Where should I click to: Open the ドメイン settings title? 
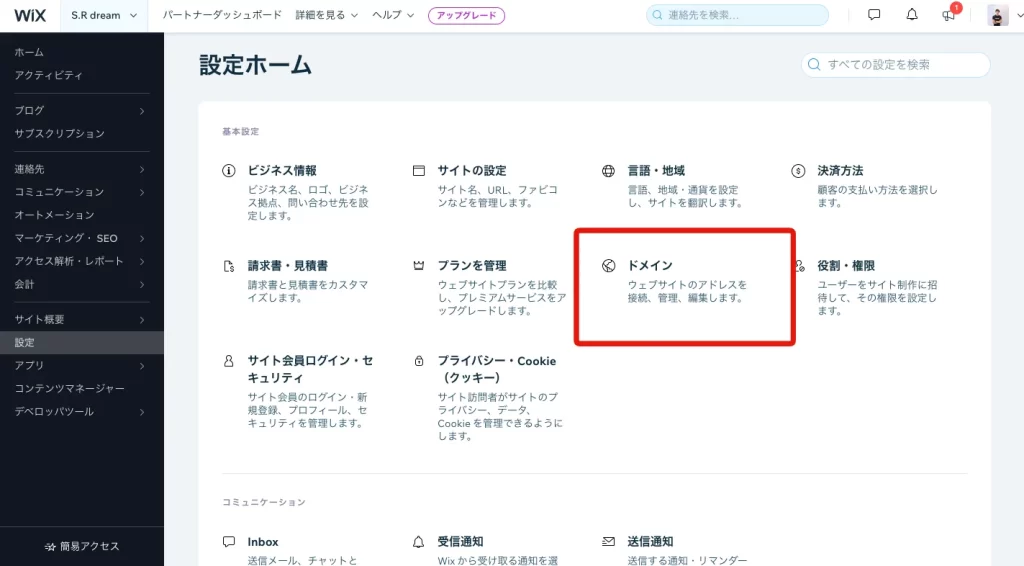coord(650,265)
